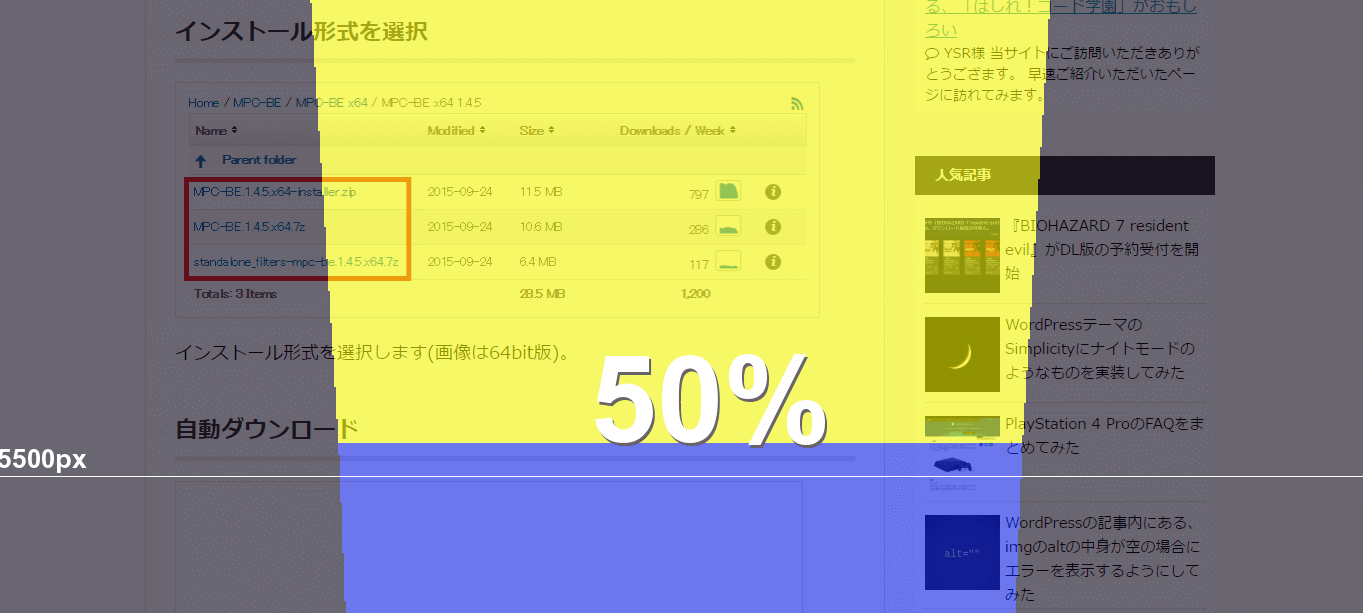Click the 2015-09-24 date in the installer.zip row
Viewport: 1363px width, 613px height.
coord(460,191)
